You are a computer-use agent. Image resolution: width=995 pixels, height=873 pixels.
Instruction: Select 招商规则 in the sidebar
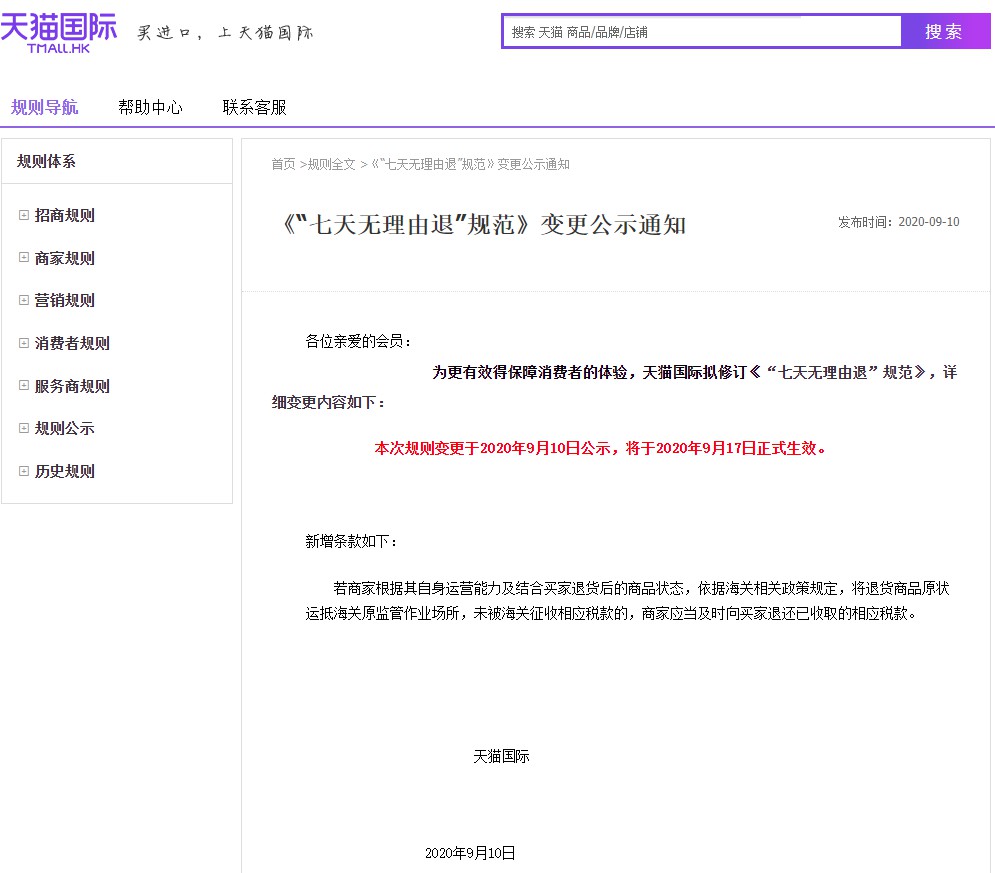(65, 216)
